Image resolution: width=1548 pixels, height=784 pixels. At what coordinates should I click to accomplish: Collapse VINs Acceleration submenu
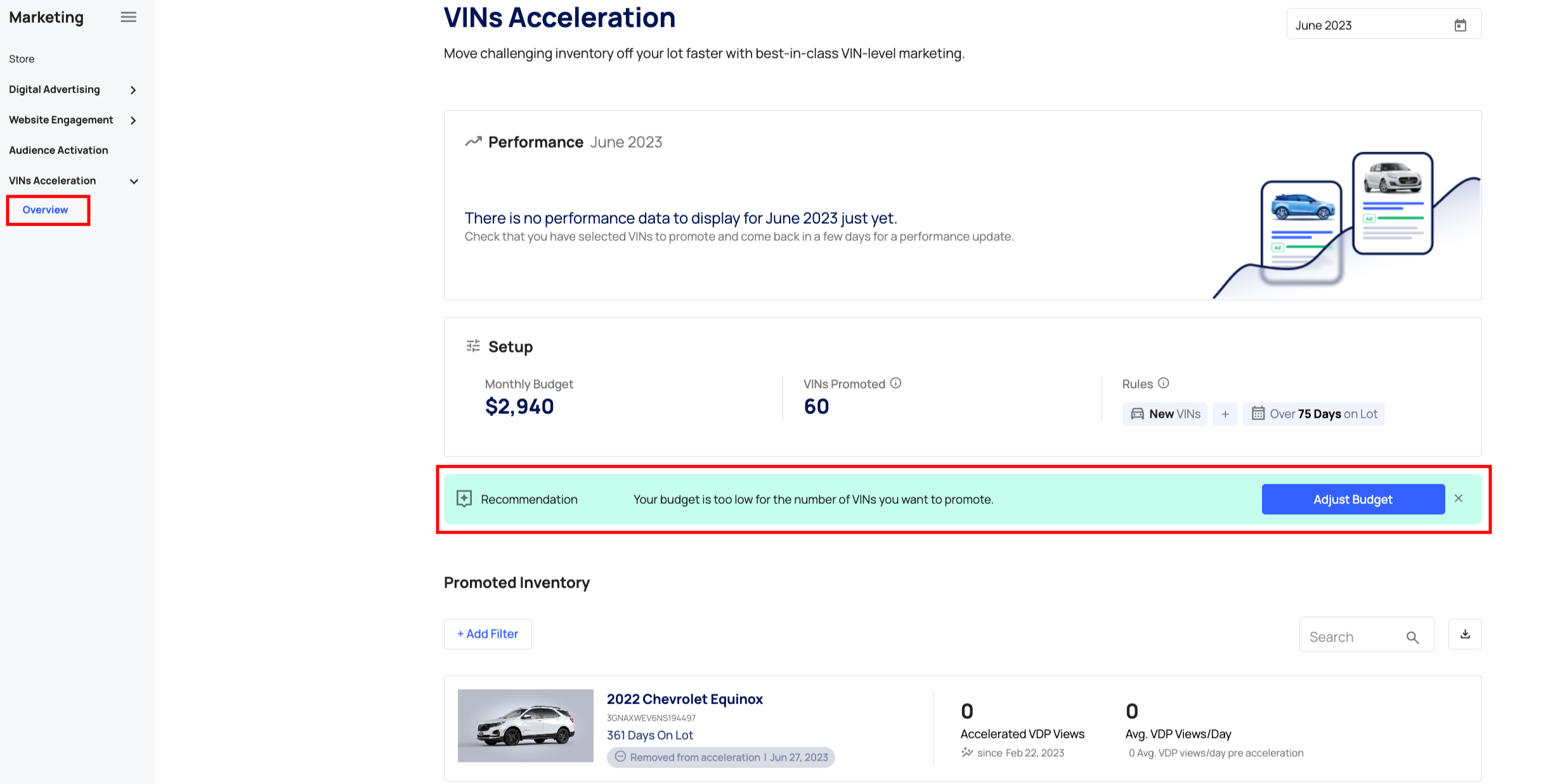click(x=134, y=181)
